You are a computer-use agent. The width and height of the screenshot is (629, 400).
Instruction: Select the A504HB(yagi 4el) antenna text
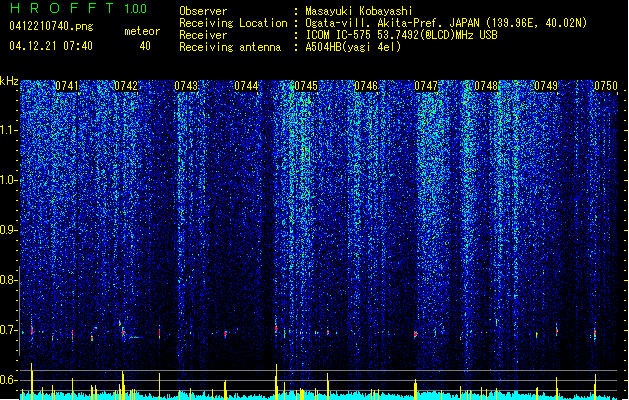(x=353, y=47)
